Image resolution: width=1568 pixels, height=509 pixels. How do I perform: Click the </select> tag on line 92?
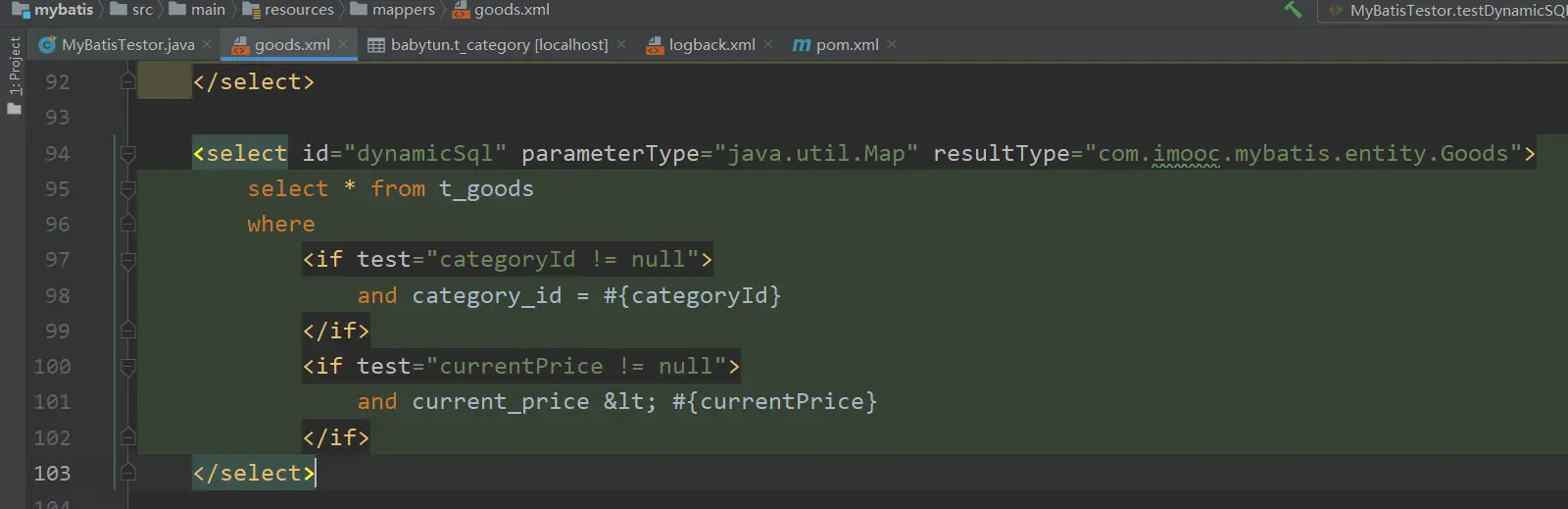click(254, 81)
